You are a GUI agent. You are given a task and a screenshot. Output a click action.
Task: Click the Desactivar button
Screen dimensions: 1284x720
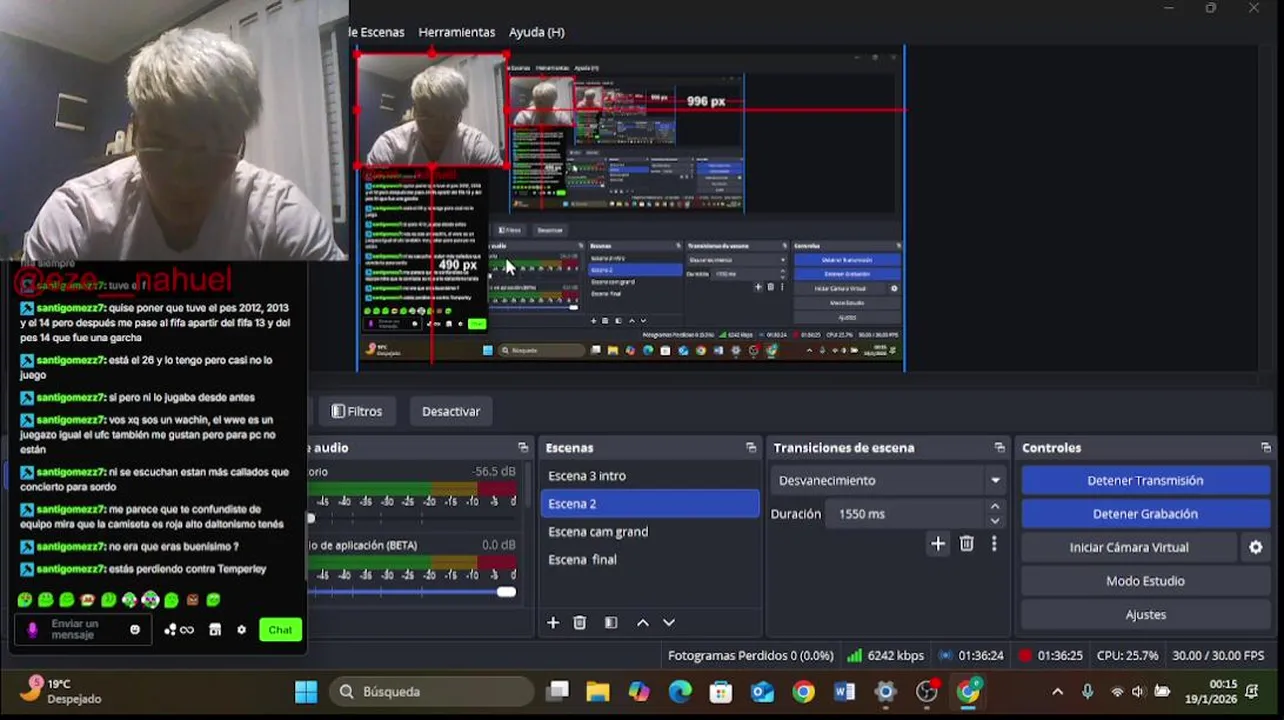click(x=451, y=411)
